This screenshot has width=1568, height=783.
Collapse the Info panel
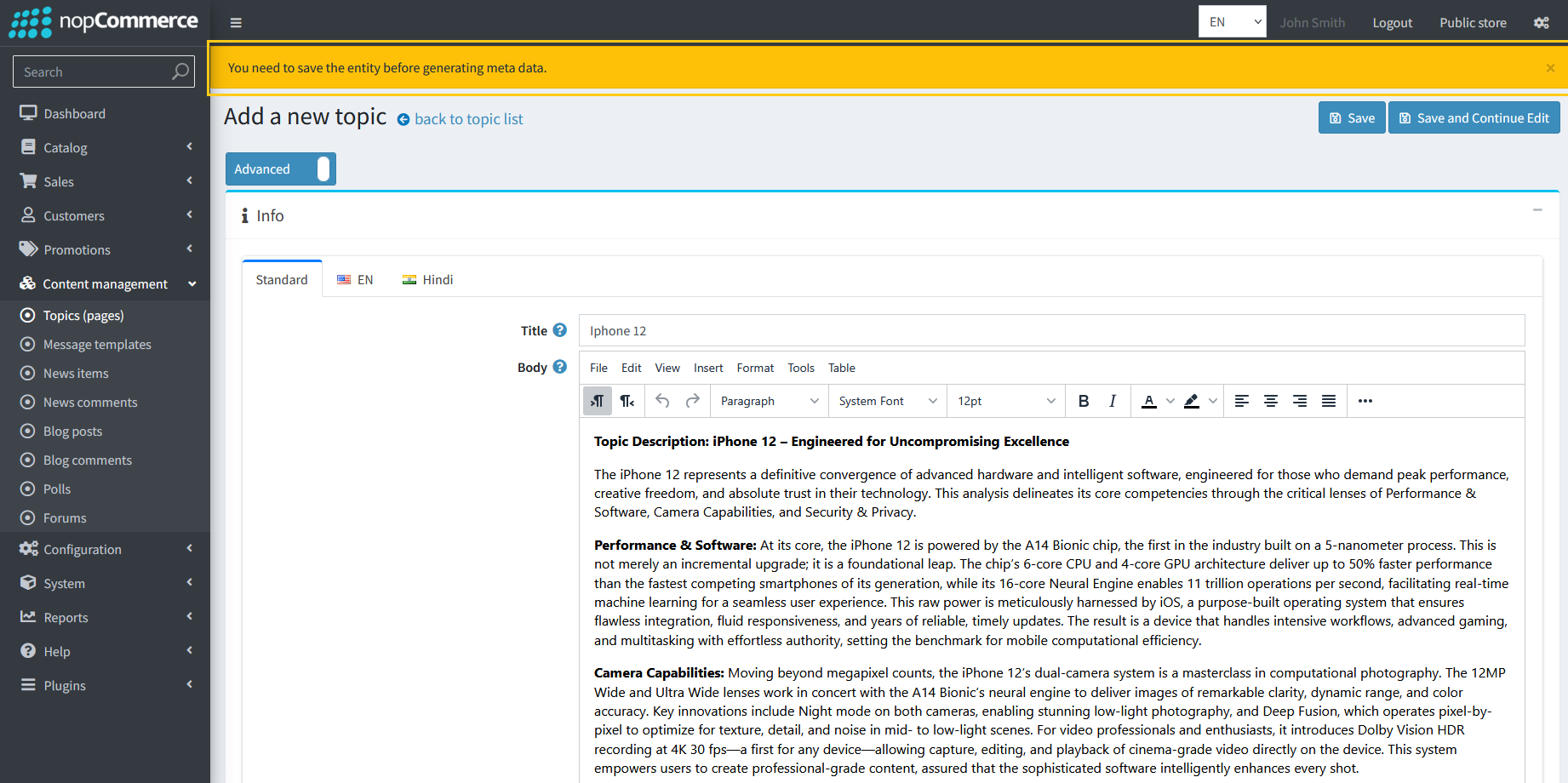[1537, 210]
